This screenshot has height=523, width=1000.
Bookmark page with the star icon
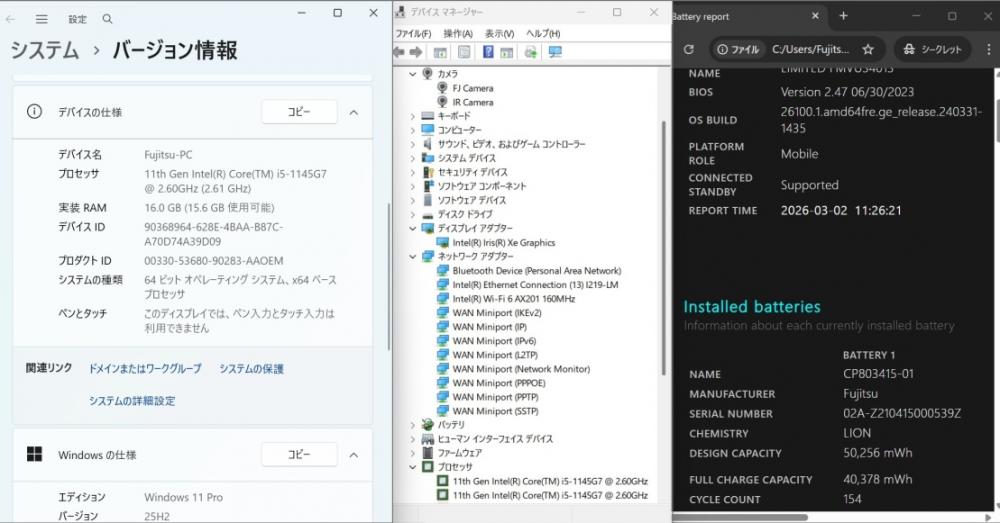click(868, 49)
